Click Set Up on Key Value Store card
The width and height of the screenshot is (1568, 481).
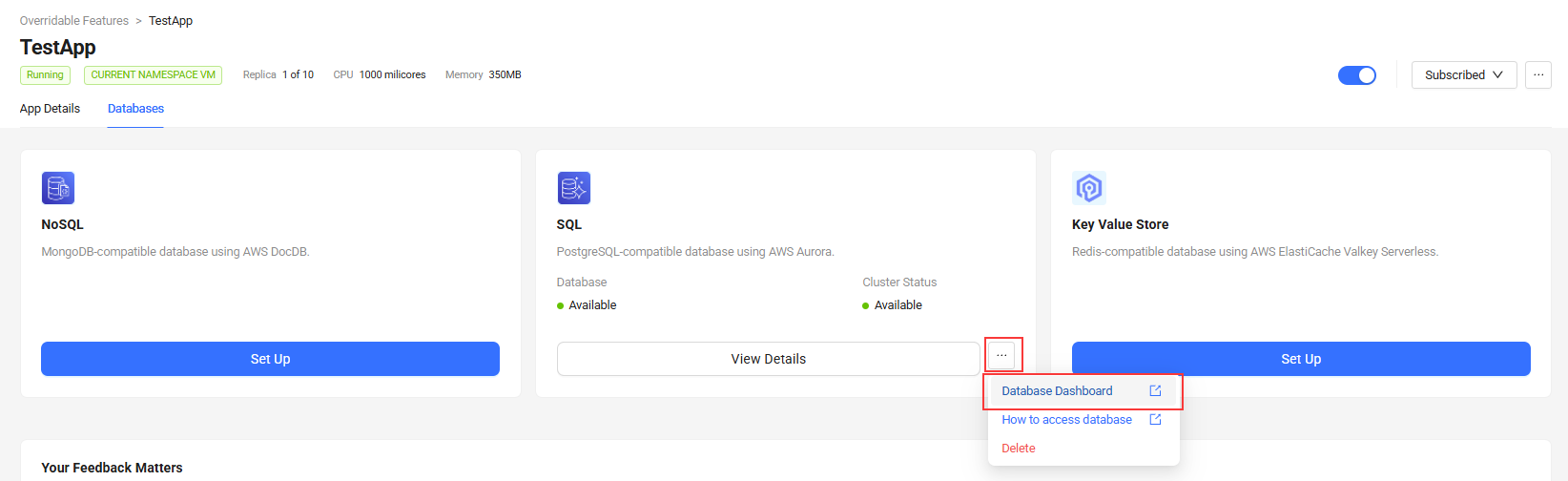pos(1301,359)
